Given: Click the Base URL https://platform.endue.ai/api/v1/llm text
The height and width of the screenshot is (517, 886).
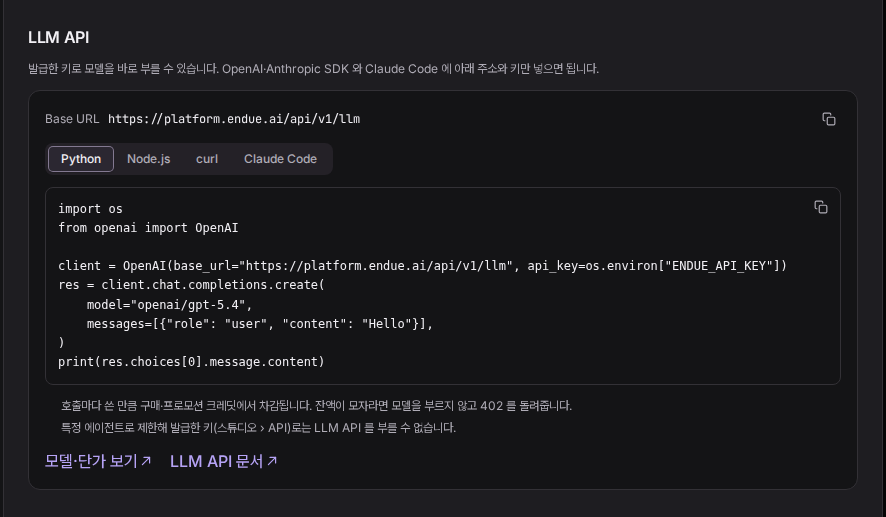Looking at the screenshot, I should (x=234, y=119).
